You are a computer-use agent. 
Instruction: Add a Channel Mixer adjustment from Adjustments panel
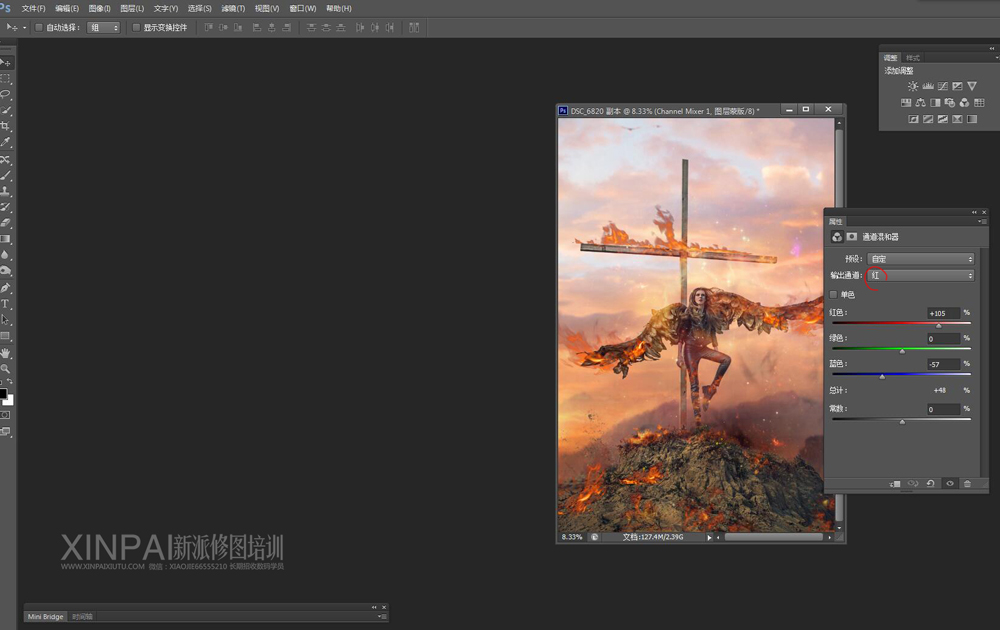click(964, 103)
